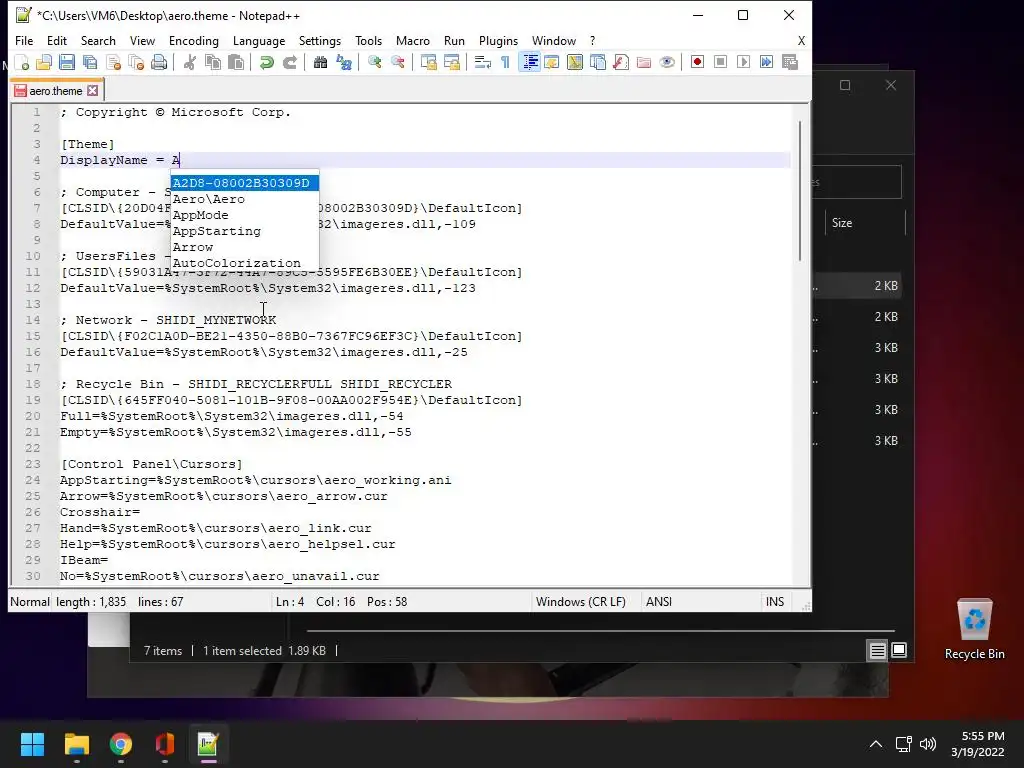The height and width of the screenshot is (768, 1024).
Task: Click the Stop Recording macro icon
Action: (x=720, y=62)
